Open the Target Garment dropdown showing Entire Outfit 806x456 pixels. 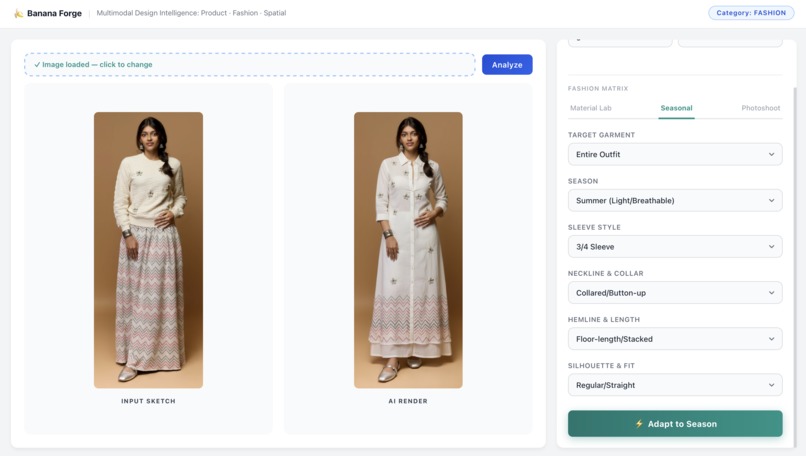[675, 154]
